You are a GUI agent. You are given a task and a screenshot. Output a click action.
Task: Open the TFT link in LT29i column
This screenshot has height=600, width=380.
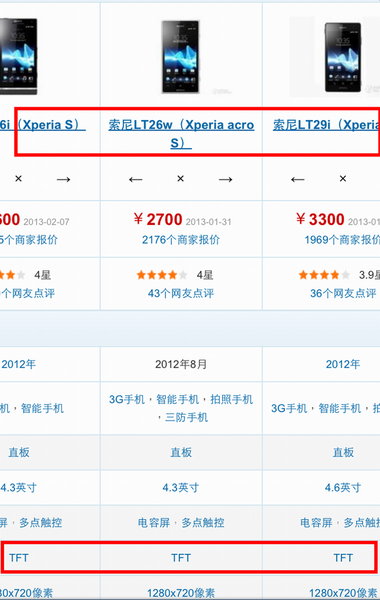pos(343,558)
